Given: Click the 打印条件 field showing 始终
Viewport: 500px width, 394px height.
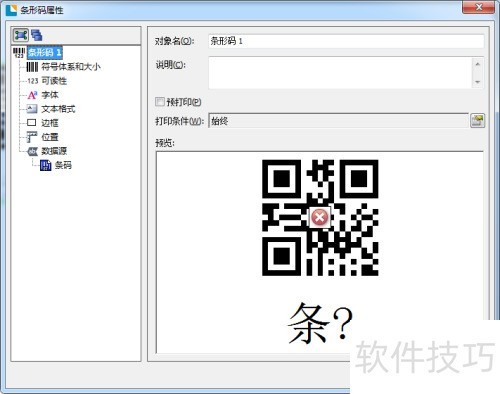Looking at the screenshot, I should click(x=338, y=121).
